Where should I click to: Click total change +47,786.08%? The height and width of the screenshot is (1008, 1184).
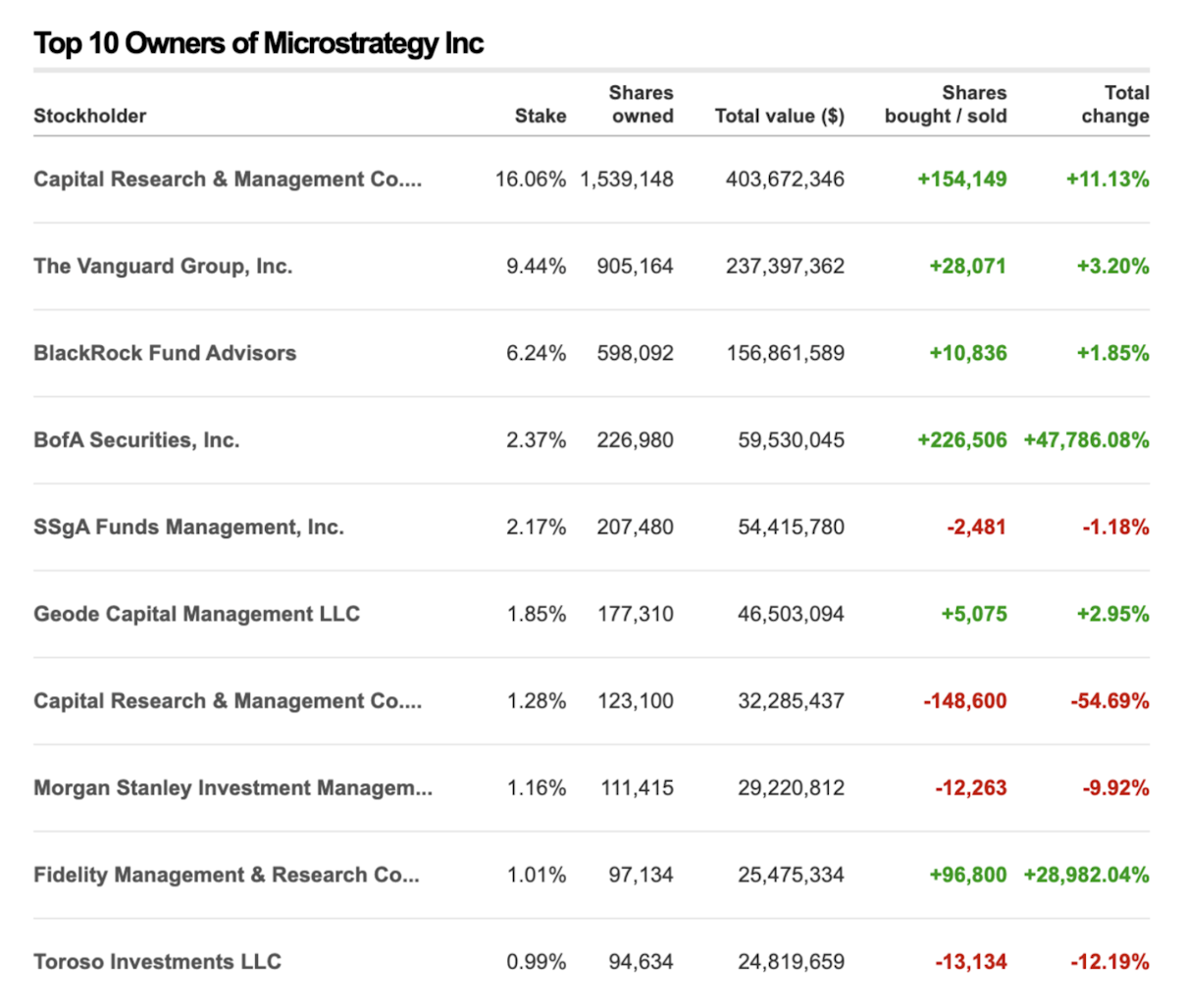(x=1087, y=440)
